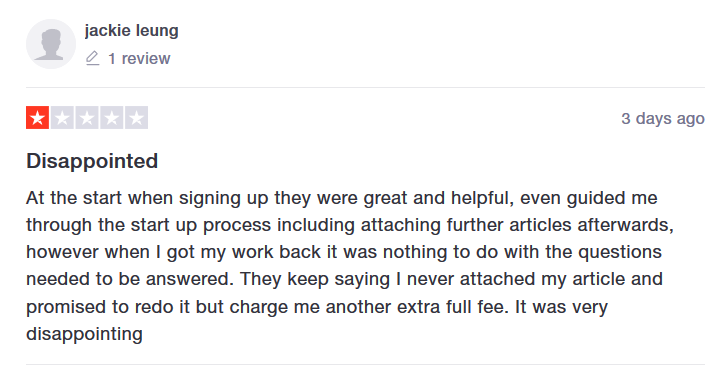Click the grey silhouette inside the avatar circle
The image size is (726, 382).
(x=51, y=45)
